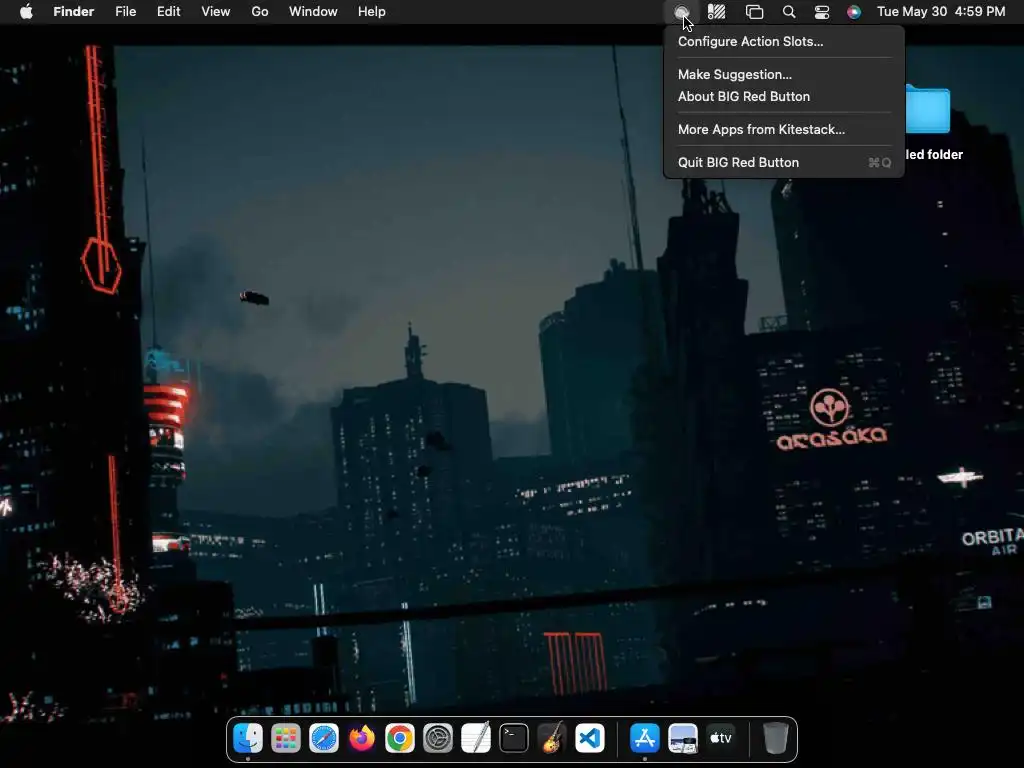Open the Window menu
The image size is (1024, 768).
313,12
